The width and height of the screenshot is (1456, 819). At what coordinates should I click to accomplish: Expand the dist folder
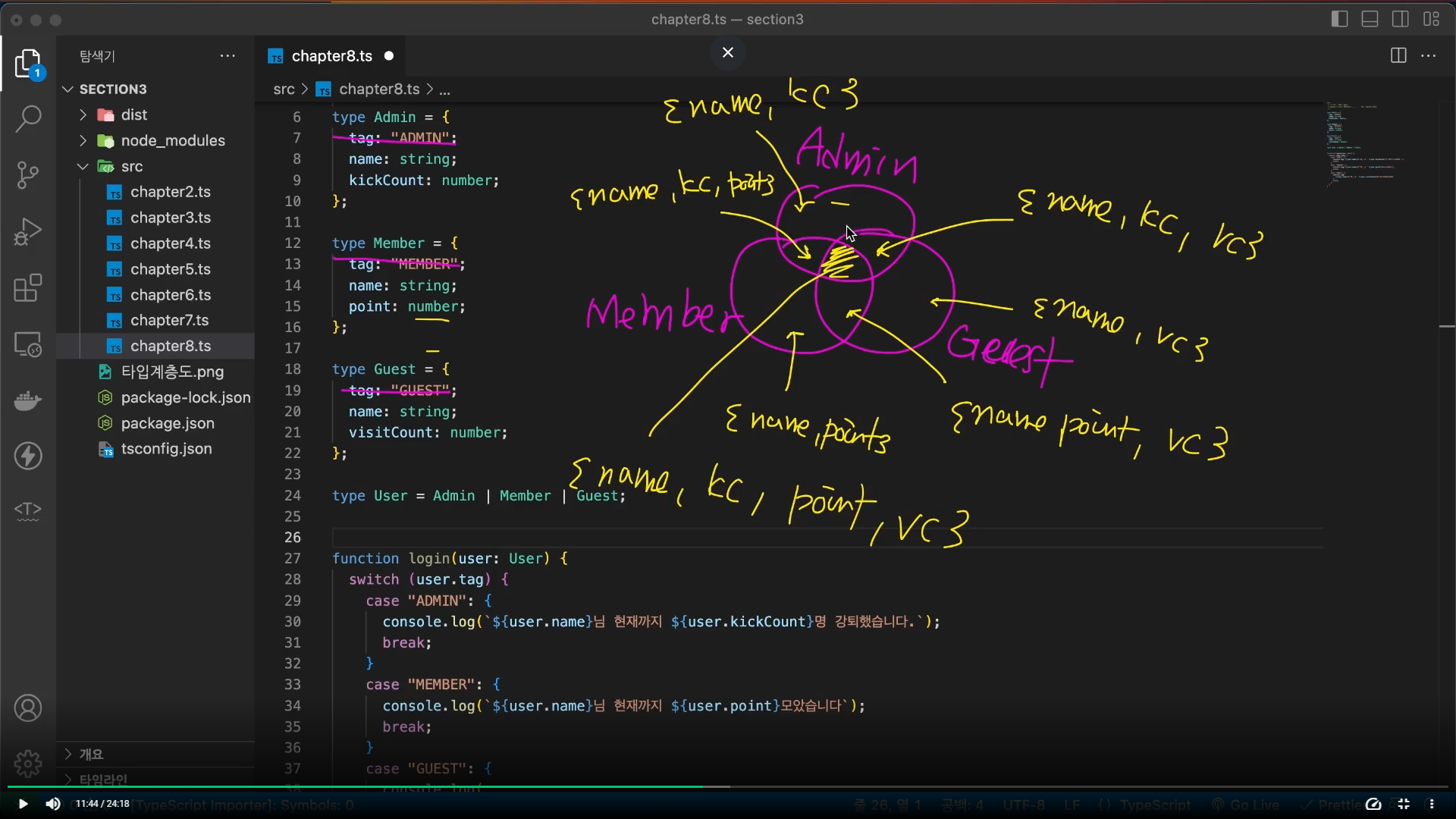[133, 115]
